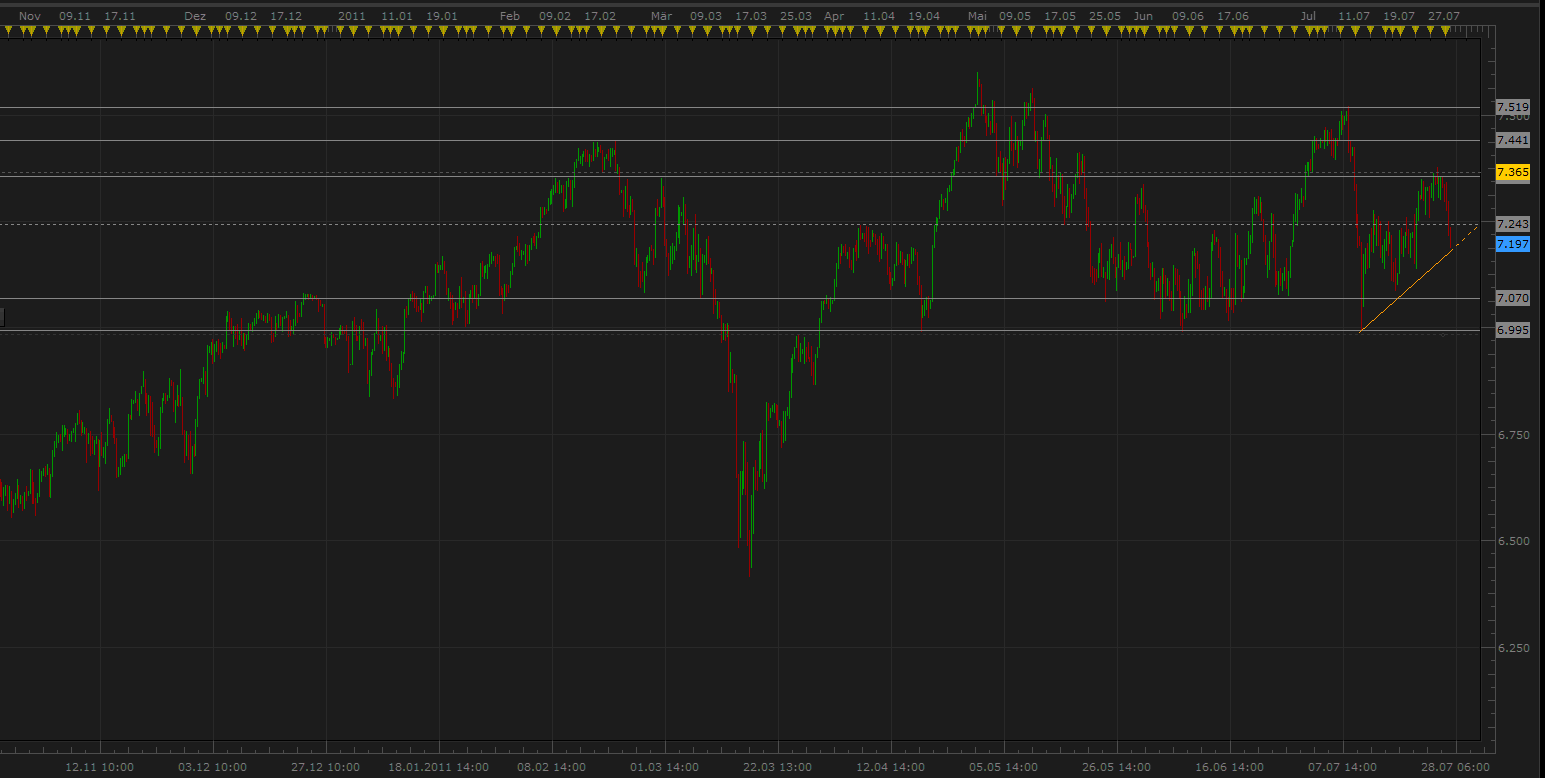Click the 6.500 tick on price scale
The image size is (1545, 778).
coord(1512,541)
